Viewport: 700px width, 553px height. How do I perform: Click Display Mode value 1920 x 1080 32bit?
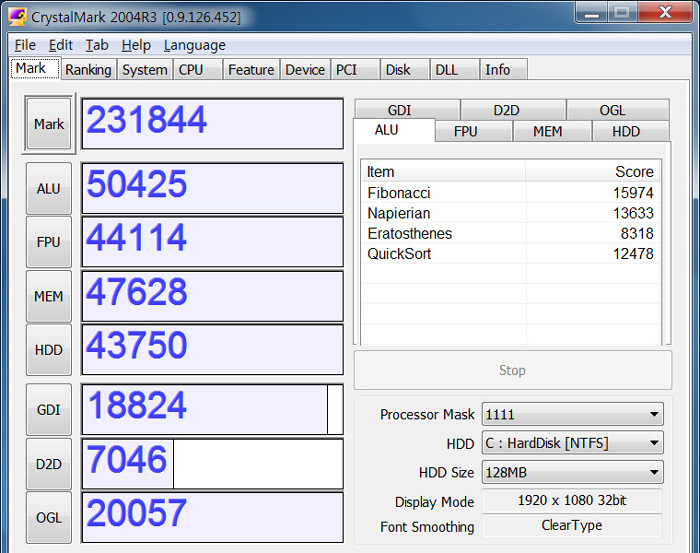(572, 500)
